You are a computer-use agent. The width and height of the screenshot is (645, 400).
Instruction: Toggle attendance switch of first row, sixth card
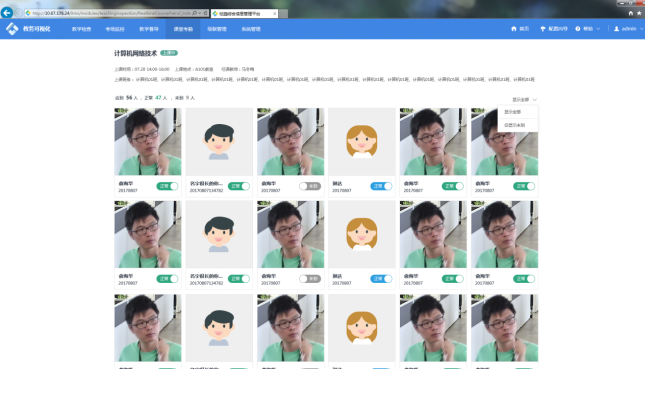[x=524, y=186]
